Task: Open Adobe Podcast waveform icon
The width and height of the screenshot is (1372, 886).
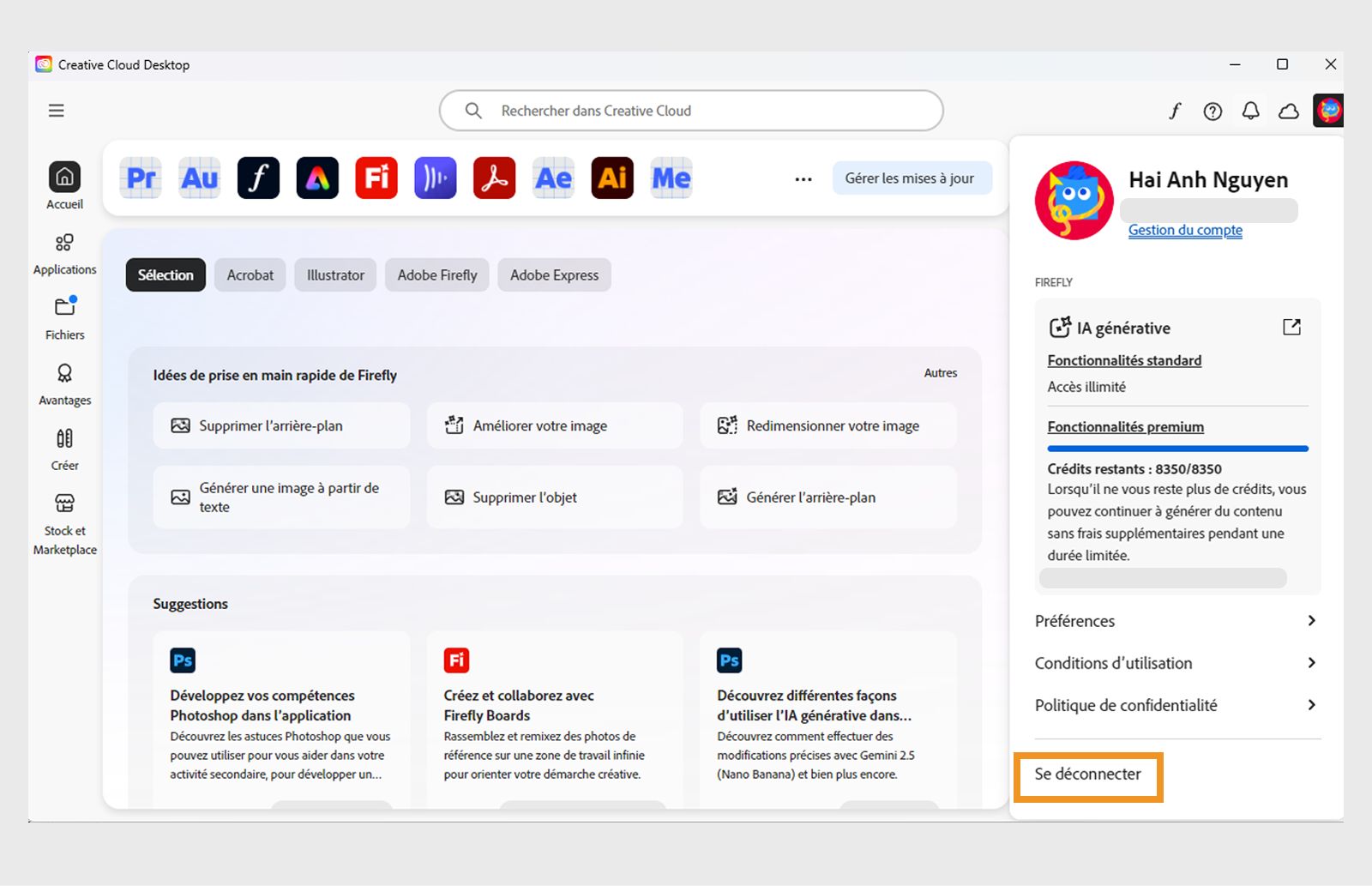Action: (436, 178)
